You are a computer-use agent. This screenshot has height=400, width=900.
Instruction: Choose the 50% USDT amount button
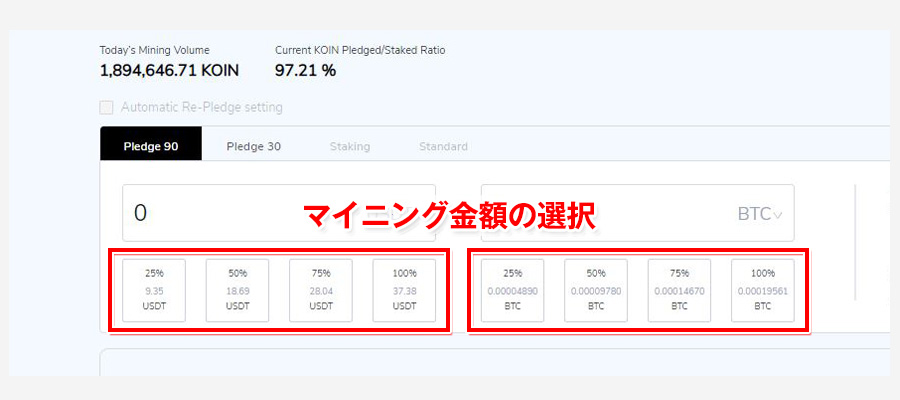pyautogui.click(x=238, y=291)
